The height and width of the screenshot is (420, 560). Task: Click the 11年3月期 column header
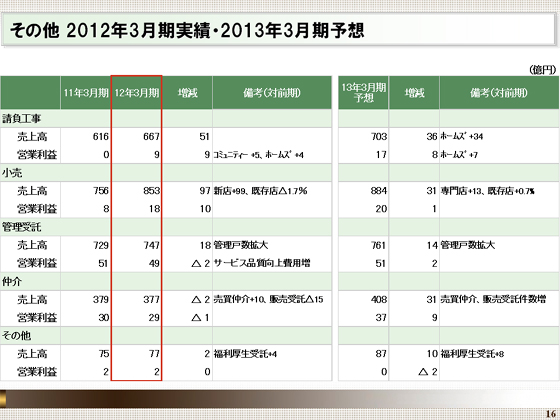[x=86, y=93]
